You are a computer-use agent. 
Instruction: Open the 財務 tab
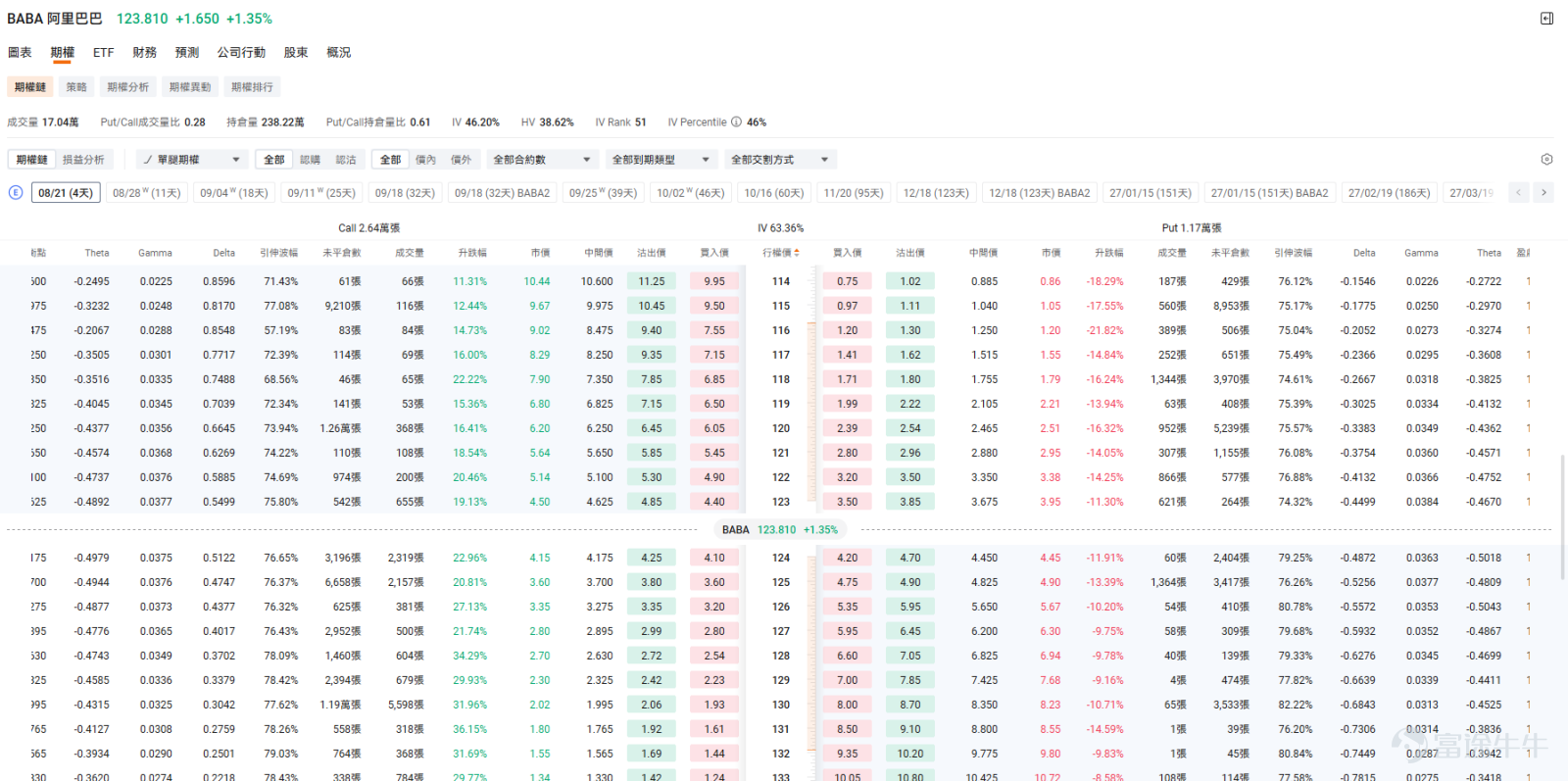(145, 53)
